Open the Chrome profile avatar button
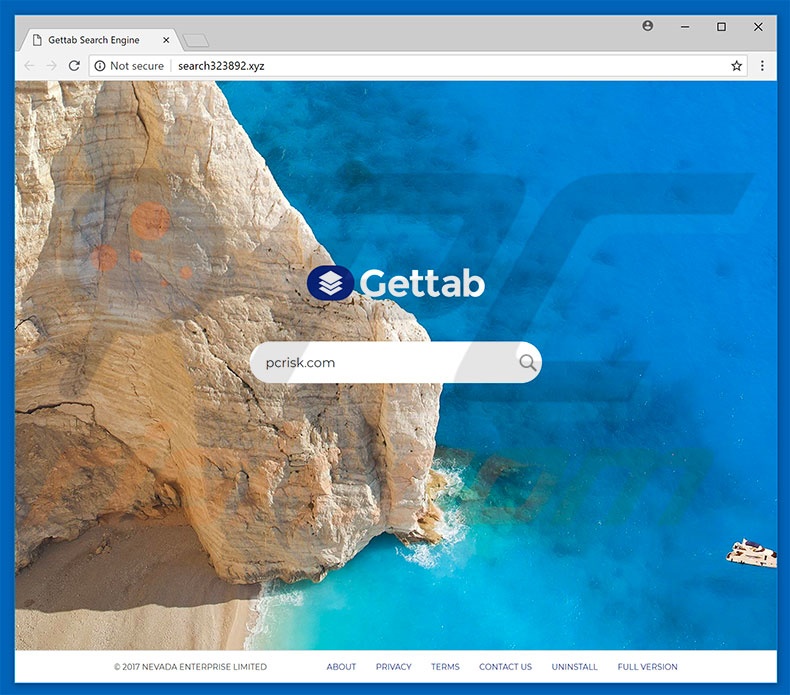Screen dimensions: 790x695 pyautogui.click(x=648, y=26)
